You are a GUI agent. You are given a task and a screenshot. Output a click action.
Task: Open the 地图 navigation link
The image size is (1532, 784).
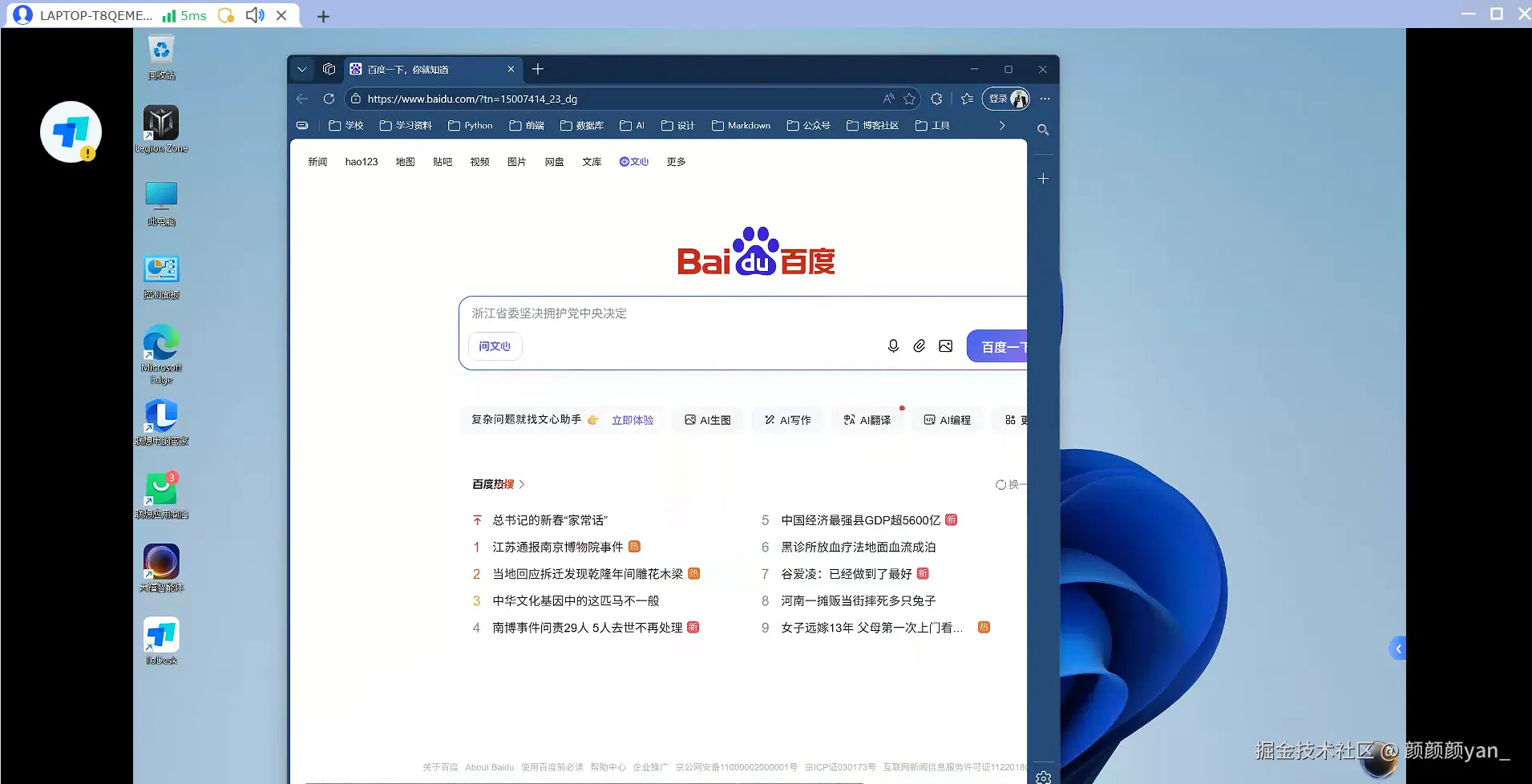[x=405, y=162]
